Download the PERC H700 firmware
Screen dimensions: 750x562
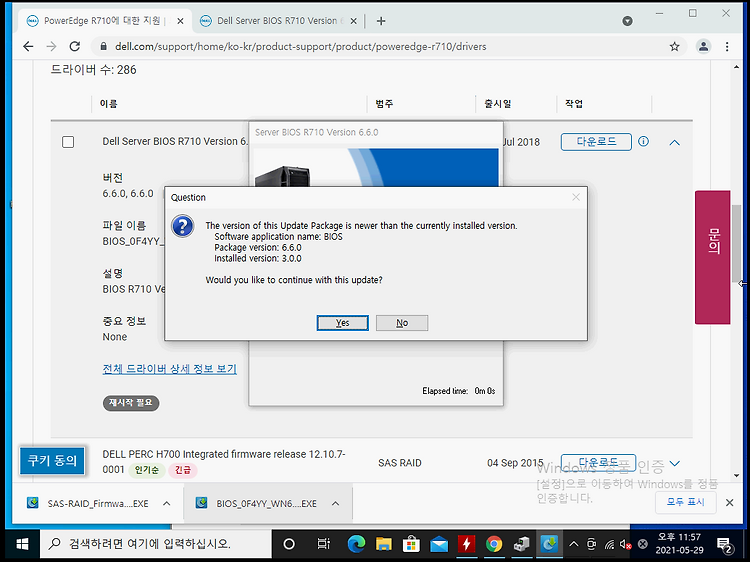[x=598, y=463]
